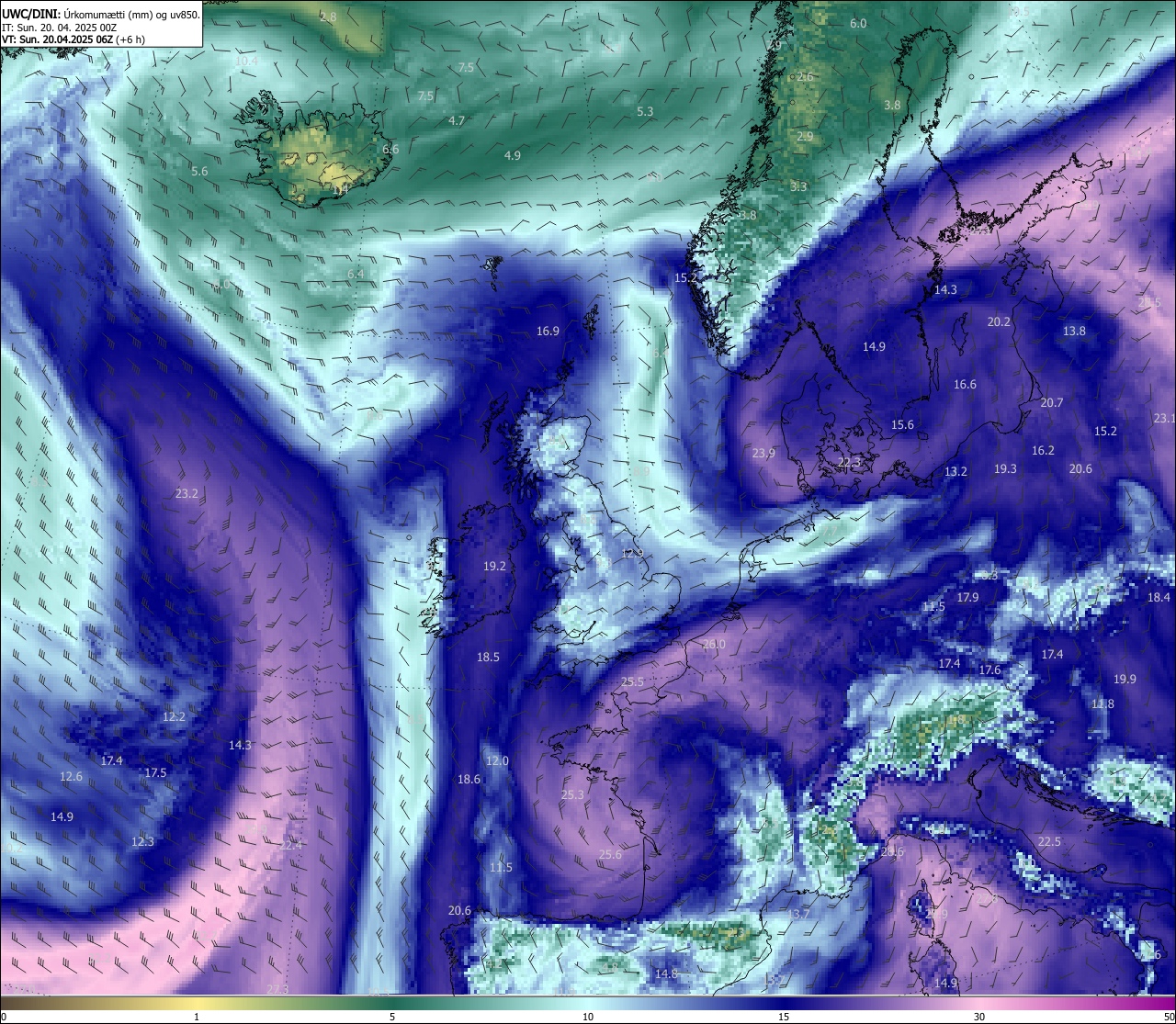Image resolution: width=1176 pixels, height=1024 pixels.
Task: Click the 25.3 value over western France
Action: click(572, 794)
